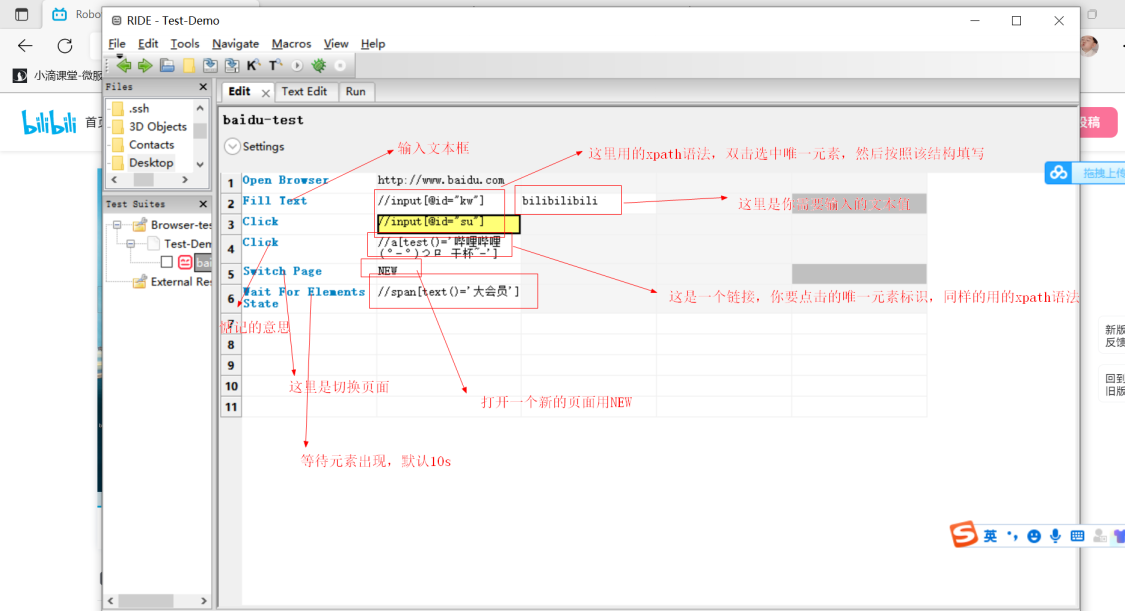This screenshot has height=611, width=1125.
Task: Click the Stop test run toolbar icon
Action: pyautogui.click(x=340, y=65)
